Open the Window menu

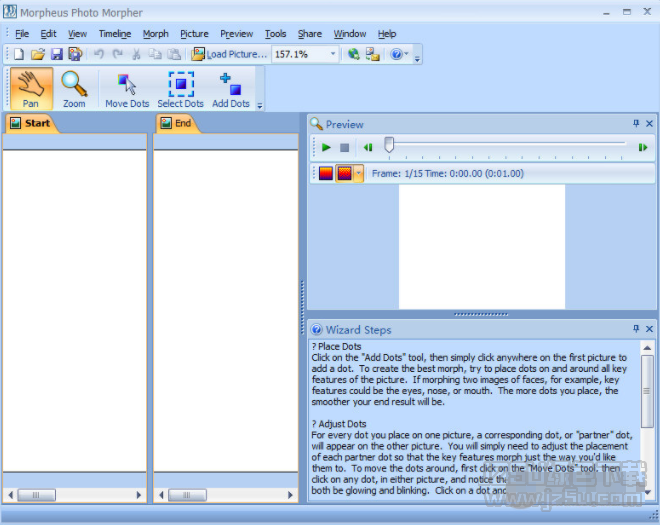coord(350,34)
